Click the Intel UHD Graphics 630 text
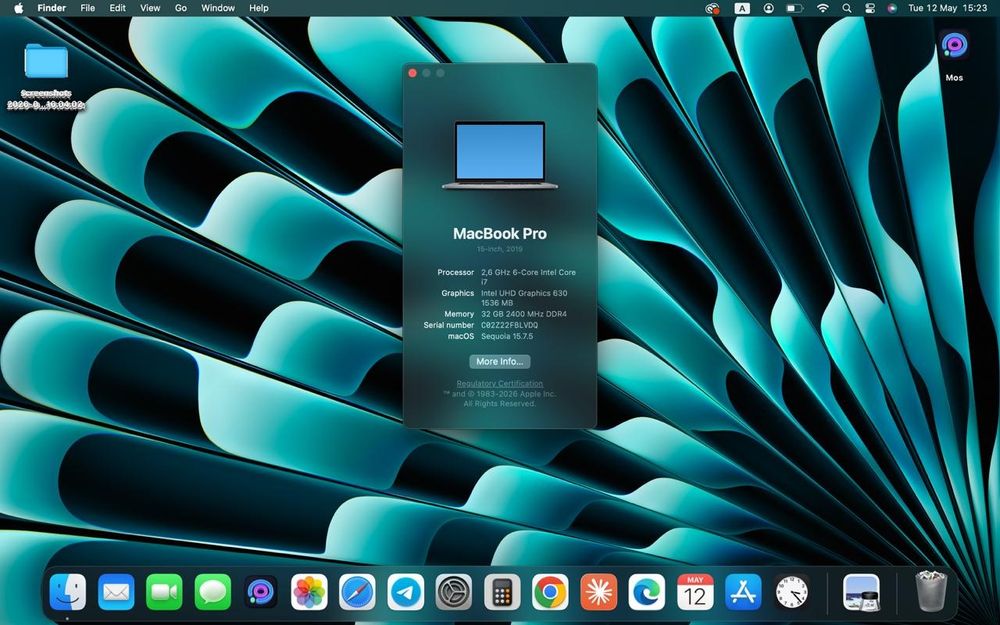 pyautogui.click(x=524, y=293)
